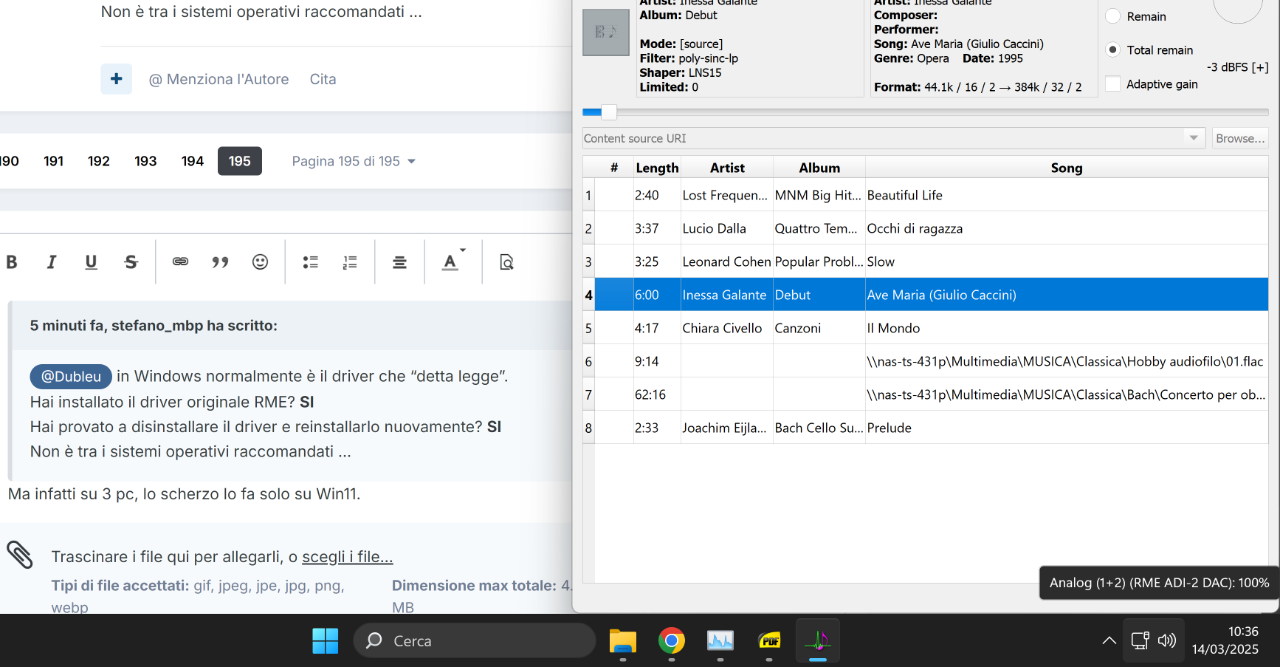Insert a numbered list in the editor
This screenshot has width=1280, height=667.
click(350, 262)
